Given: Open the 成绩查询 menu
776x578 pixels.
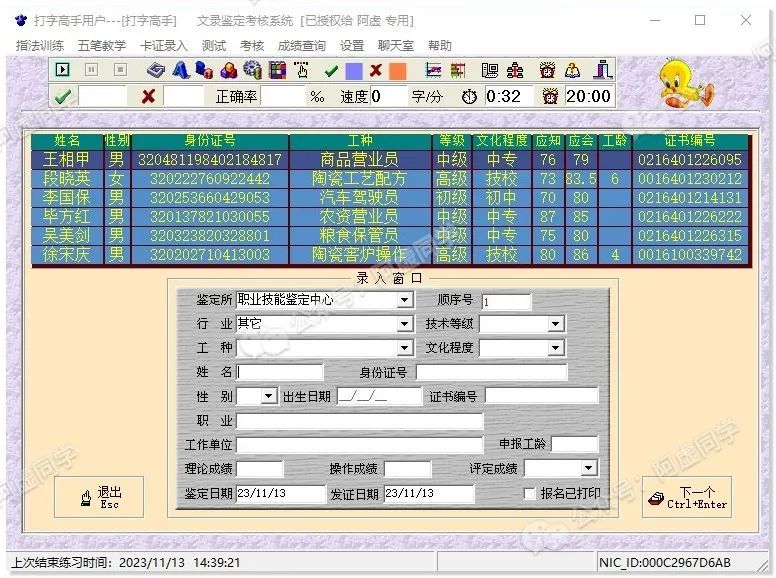Looking at the screenshot, I should (x=302, y=46).
